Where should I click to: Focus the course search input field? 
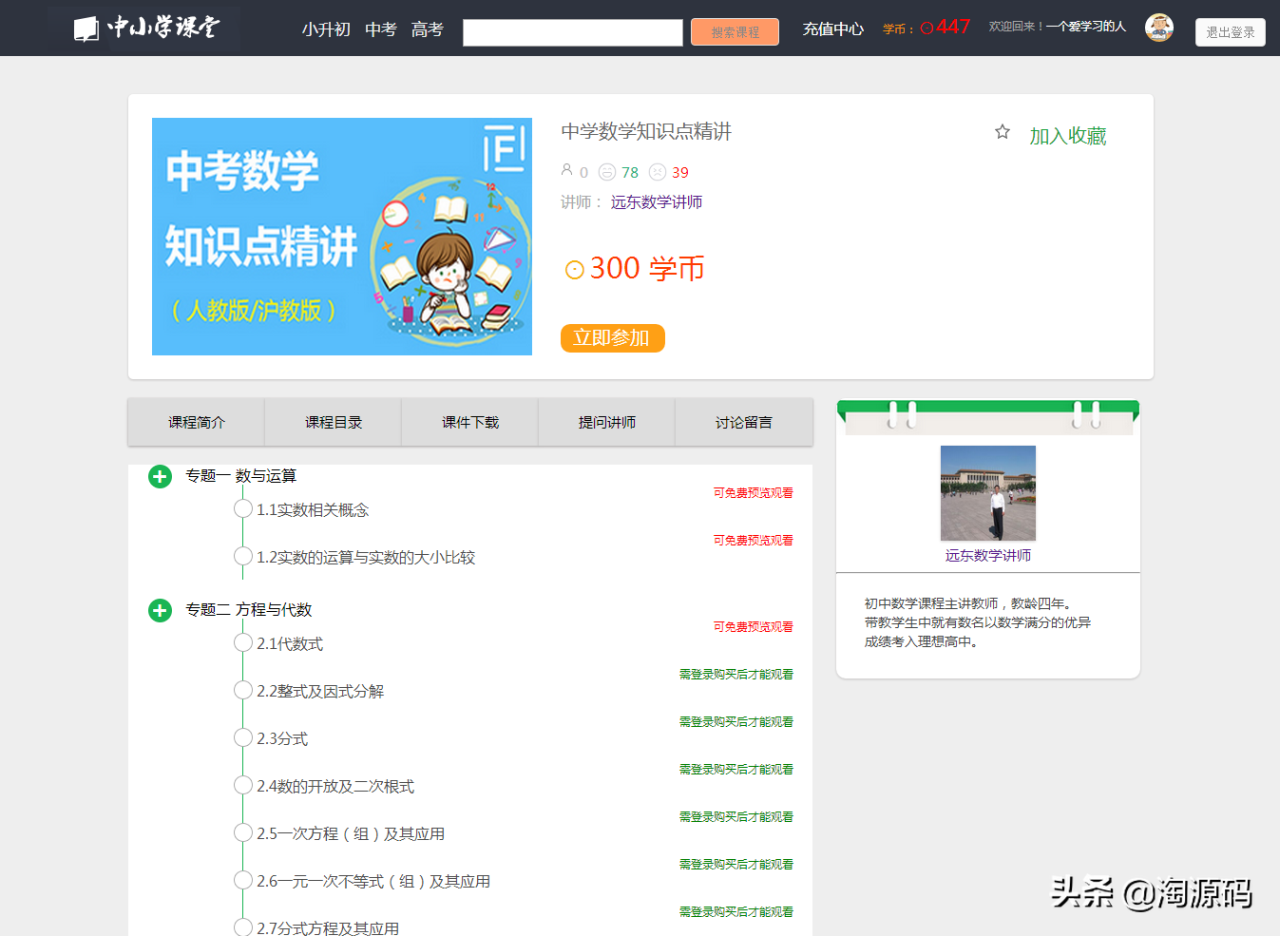coord(573,32)
